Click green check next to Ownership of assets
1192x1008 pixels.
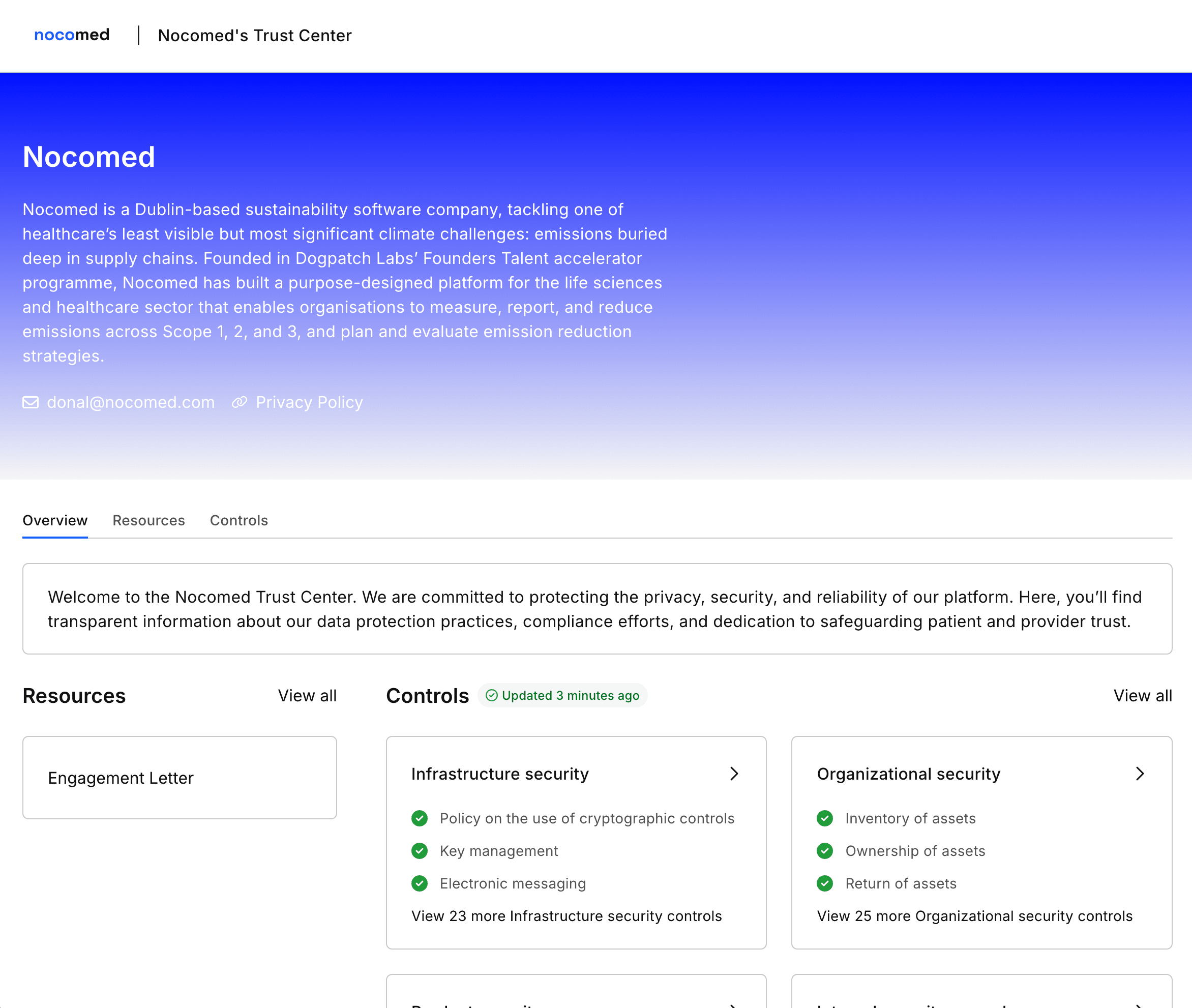point(824,851)
